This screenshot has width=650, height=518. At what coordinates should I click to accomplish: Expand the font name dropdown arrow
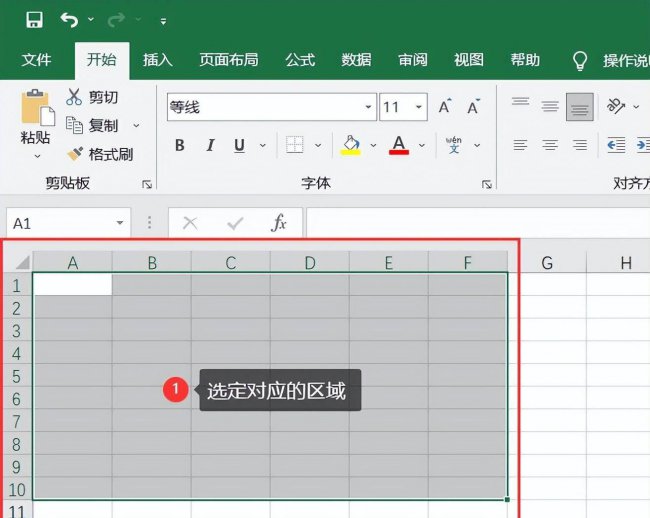[368, 107]
